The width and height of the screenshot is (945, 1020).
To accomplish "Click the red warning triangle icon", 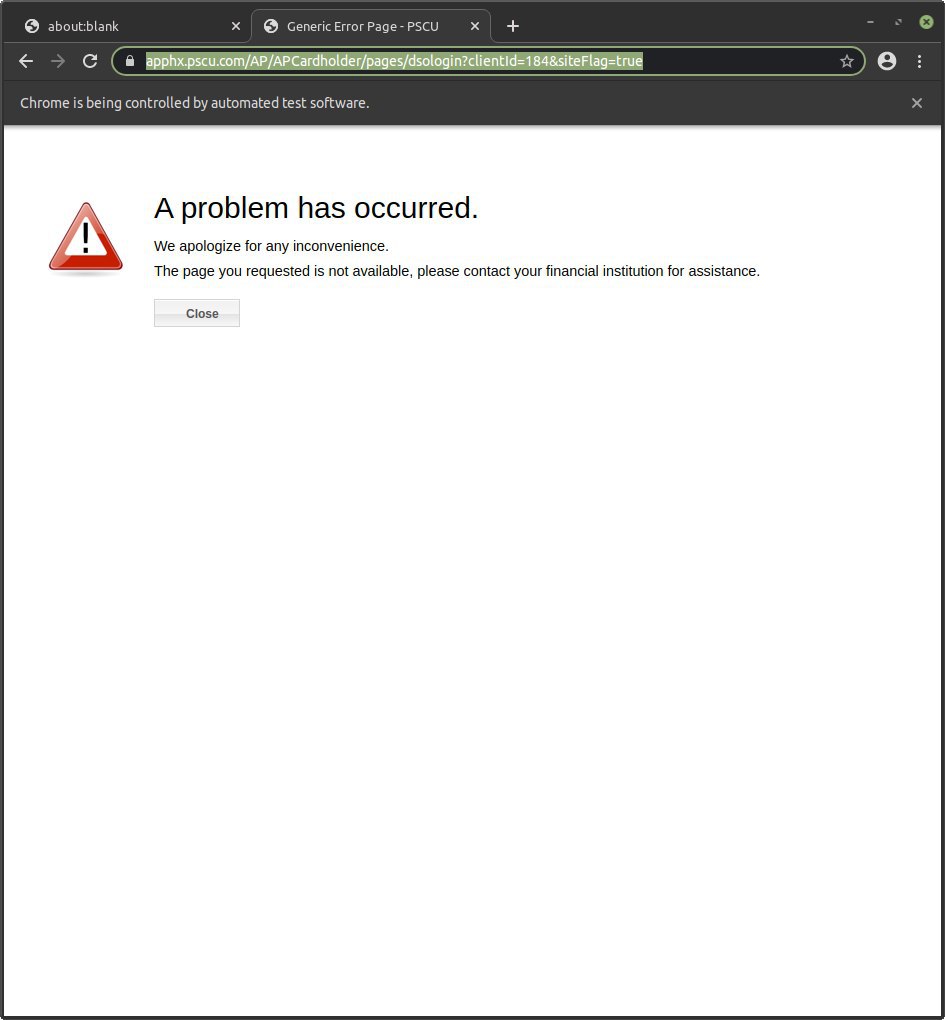I will 86,237.
